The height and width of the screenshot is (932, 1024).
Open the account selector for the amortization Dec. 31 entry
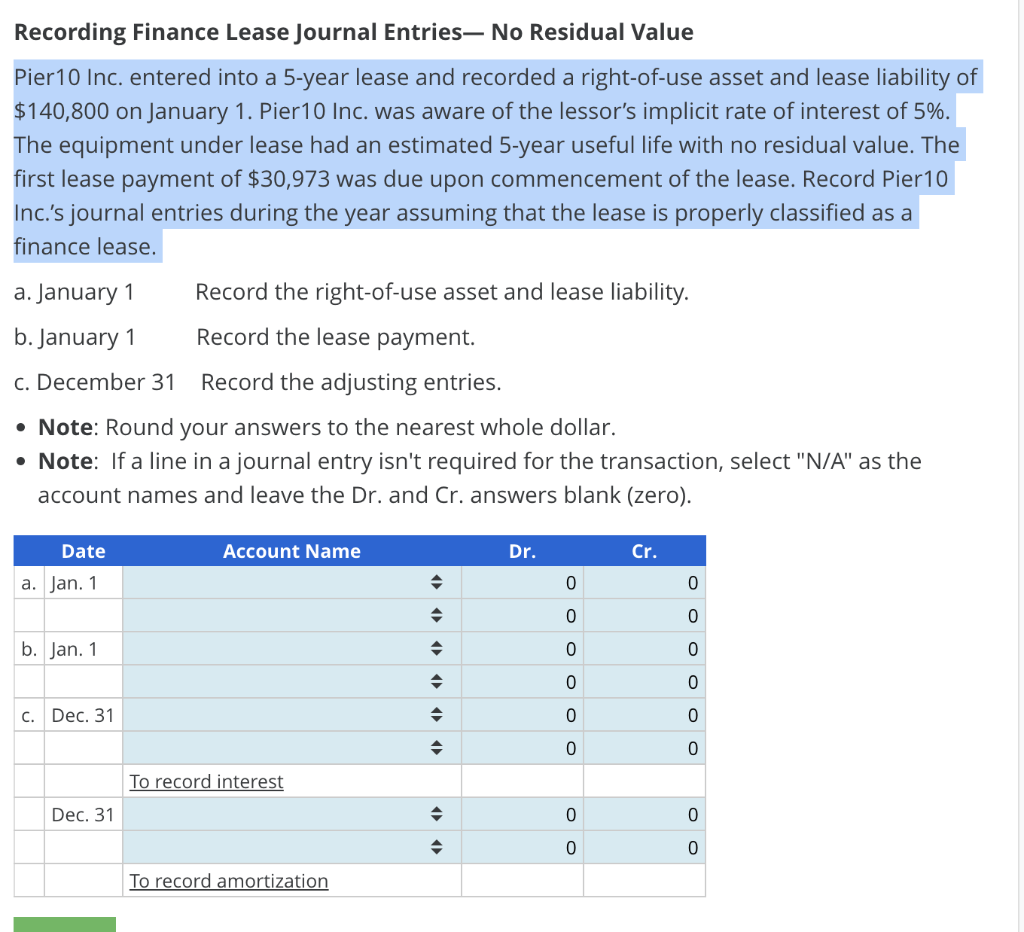[436, 815]
